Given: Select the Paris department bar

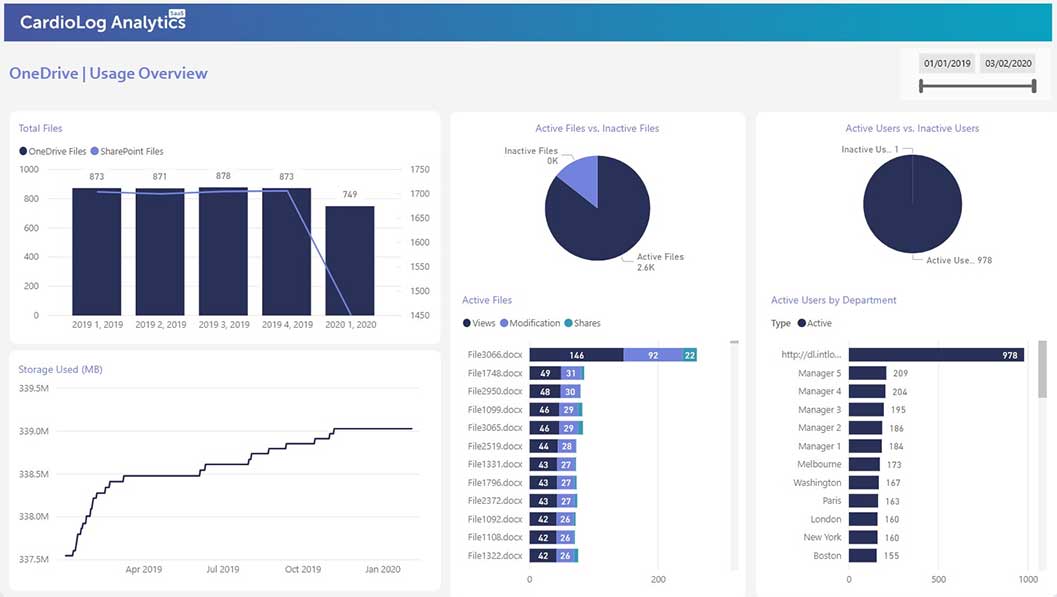Looking at the screenshot, I should point(864,501).
